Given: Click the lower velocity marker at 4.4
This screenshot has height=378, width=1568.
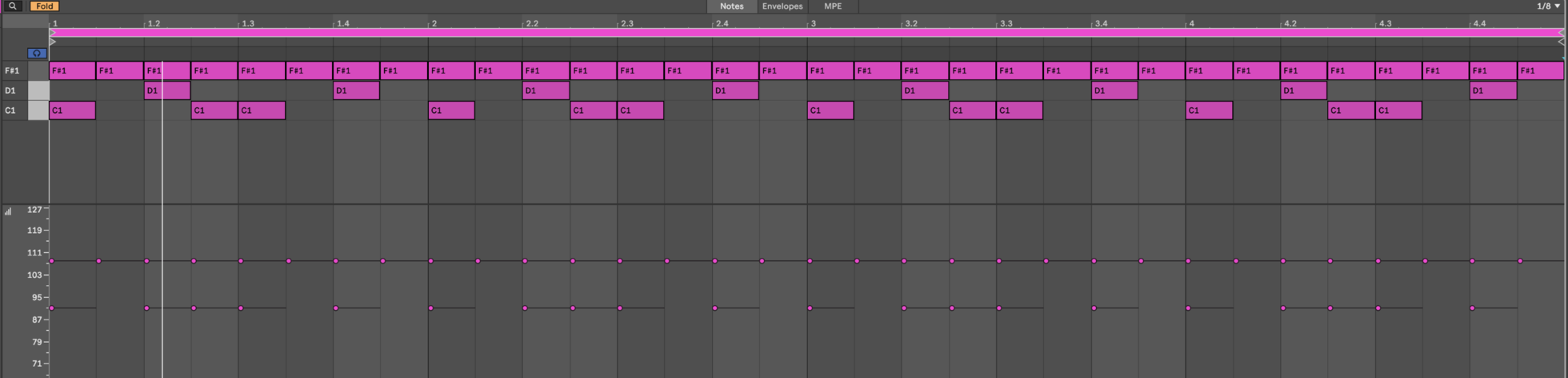Looking at the screenshot, I should tap(1472, 308).
